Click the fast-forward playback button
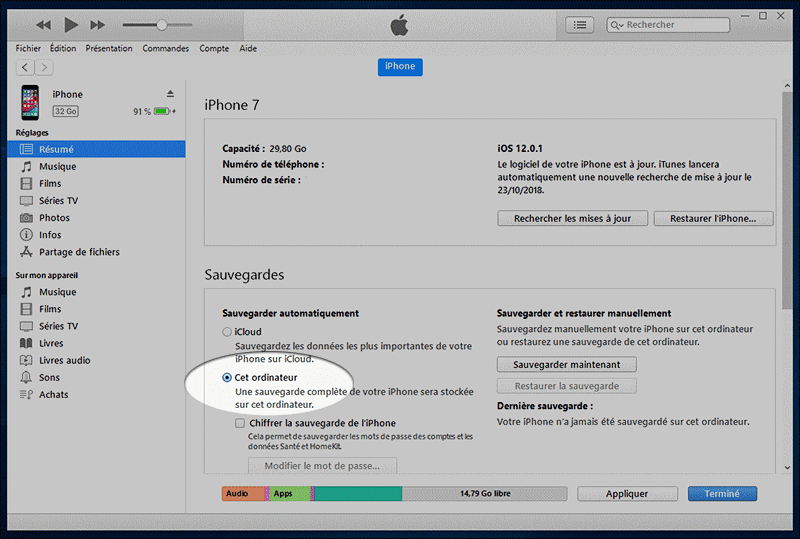This screenshot has height=539, width=800. (x=97, y=24)
